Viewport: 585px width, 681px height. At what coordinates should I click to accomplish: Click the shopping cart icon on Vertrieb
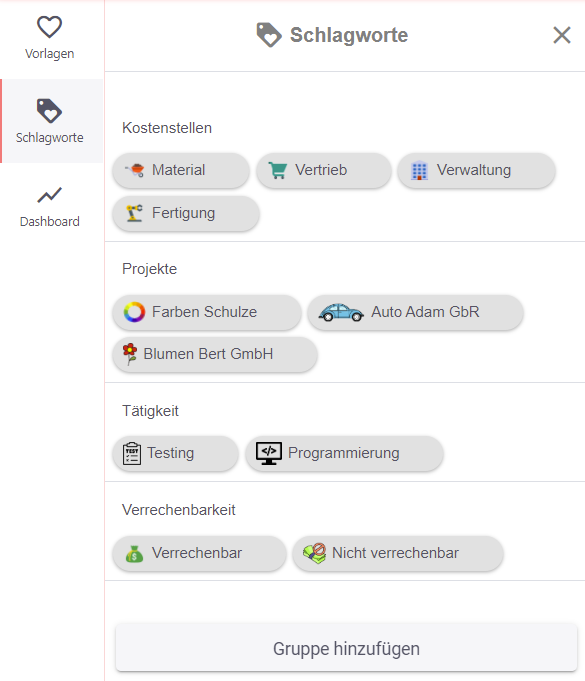point(278,170)
